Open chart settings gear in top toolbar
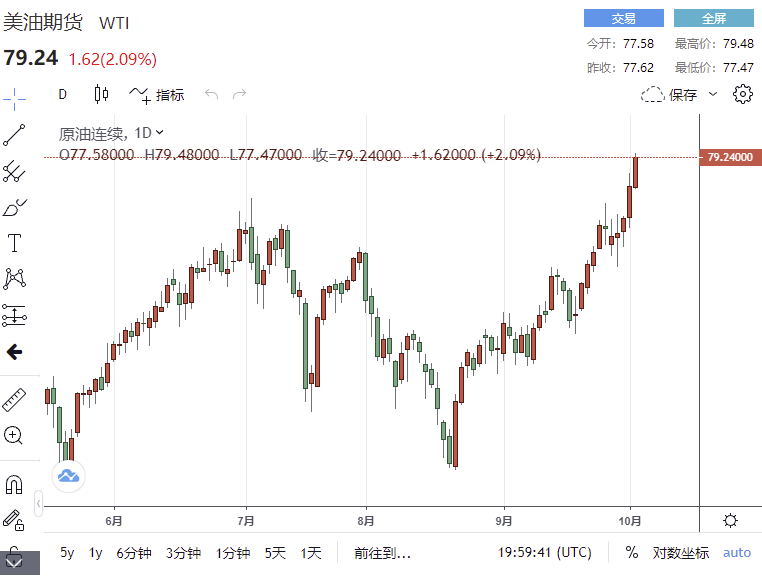This screenshot has width=762, height=576. [742, 95]
